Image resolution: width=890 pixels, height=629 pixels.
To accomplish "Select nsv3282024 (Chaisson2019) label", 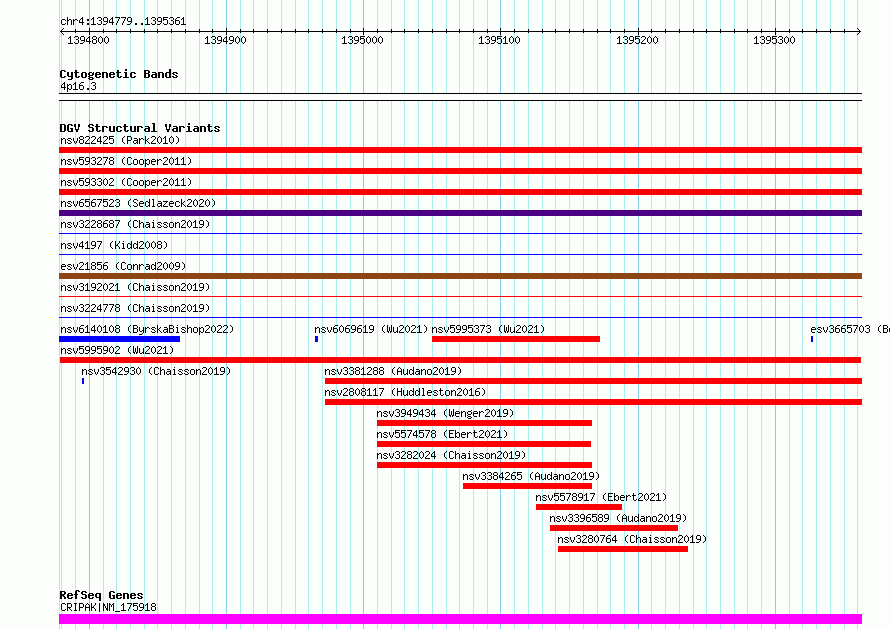I will (x=451, y=455).
